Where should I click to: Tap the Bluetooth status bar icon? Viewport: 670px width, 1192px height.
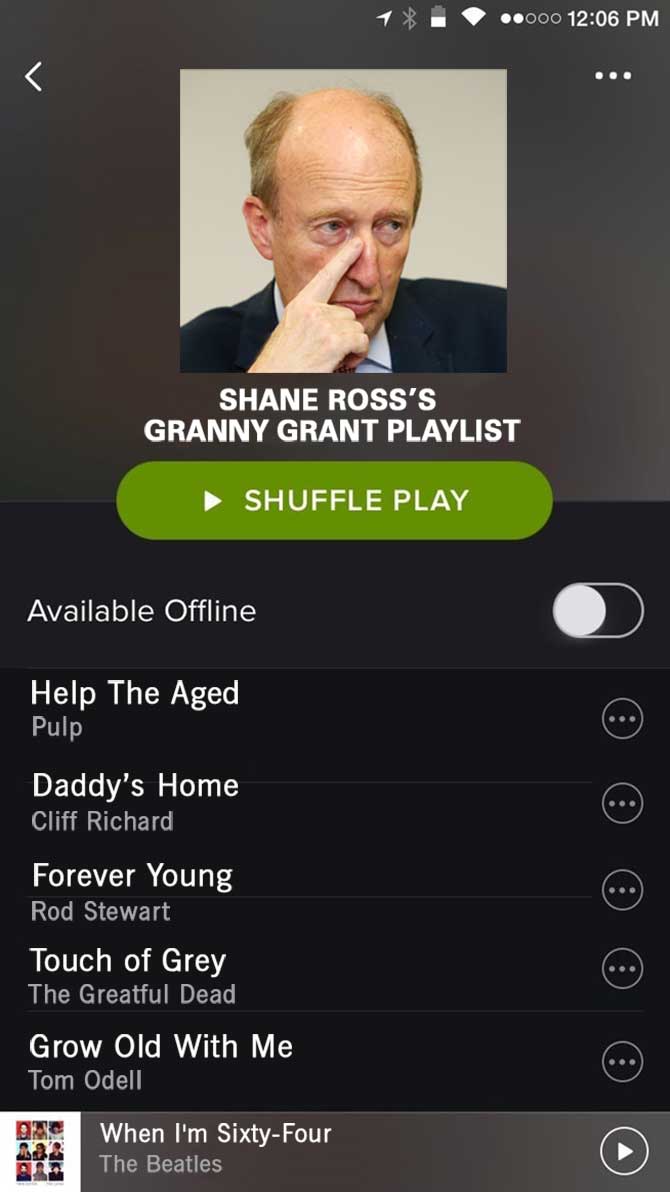pos(409,17)
